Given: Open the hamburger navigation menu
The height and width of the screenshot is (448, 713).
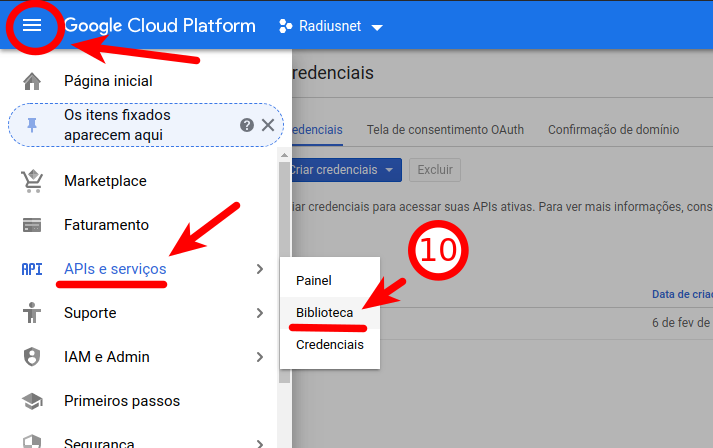Looking at the screenshot, I should click(32, 25).
